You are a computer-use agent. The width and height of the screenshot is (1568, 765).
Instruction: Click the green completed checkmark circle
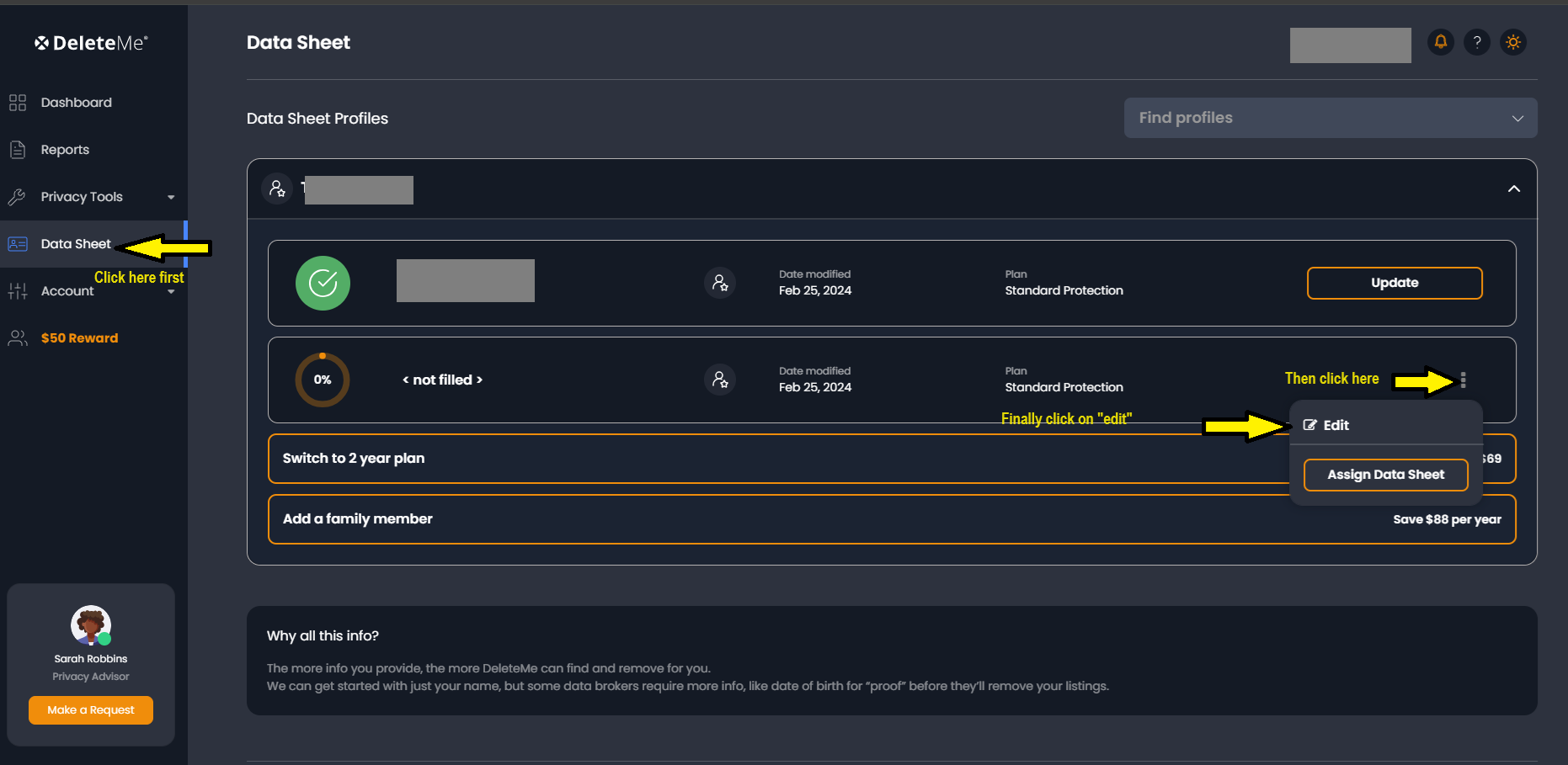pyautogui.click(x=323, y=283)
